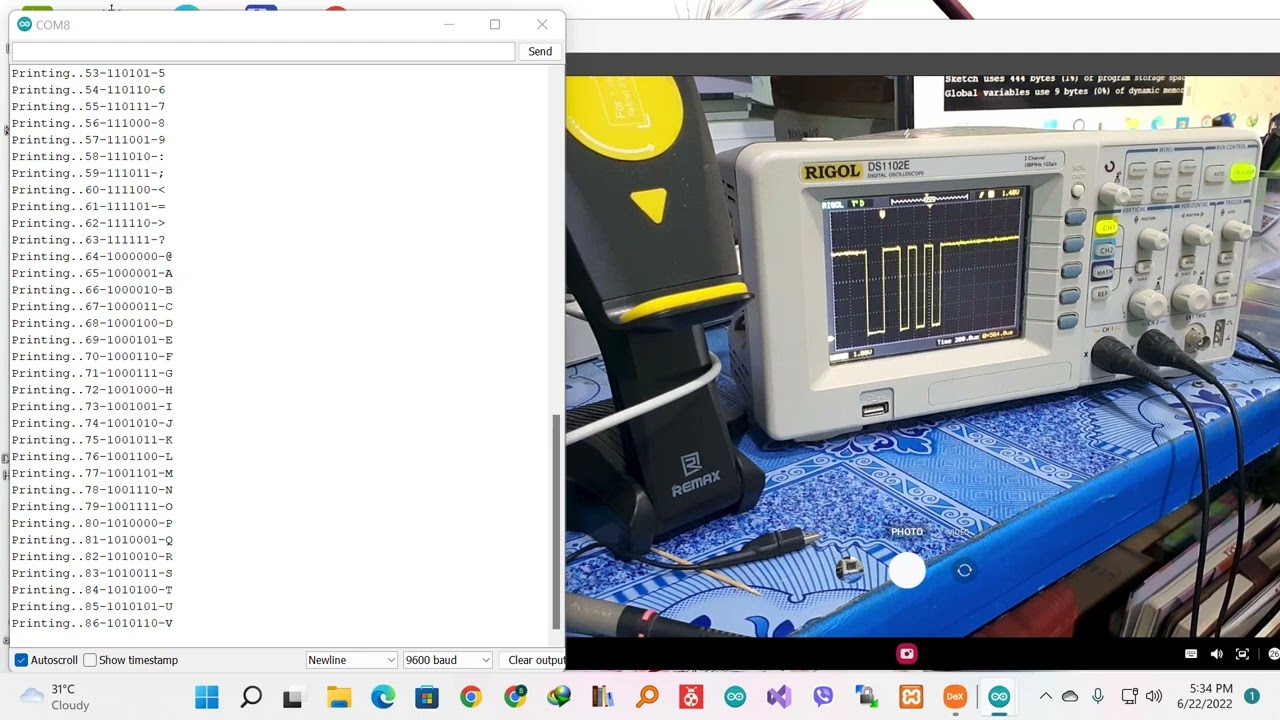
Task: Select the line 'Printing..86-1010110-V'
Action: 92,623
